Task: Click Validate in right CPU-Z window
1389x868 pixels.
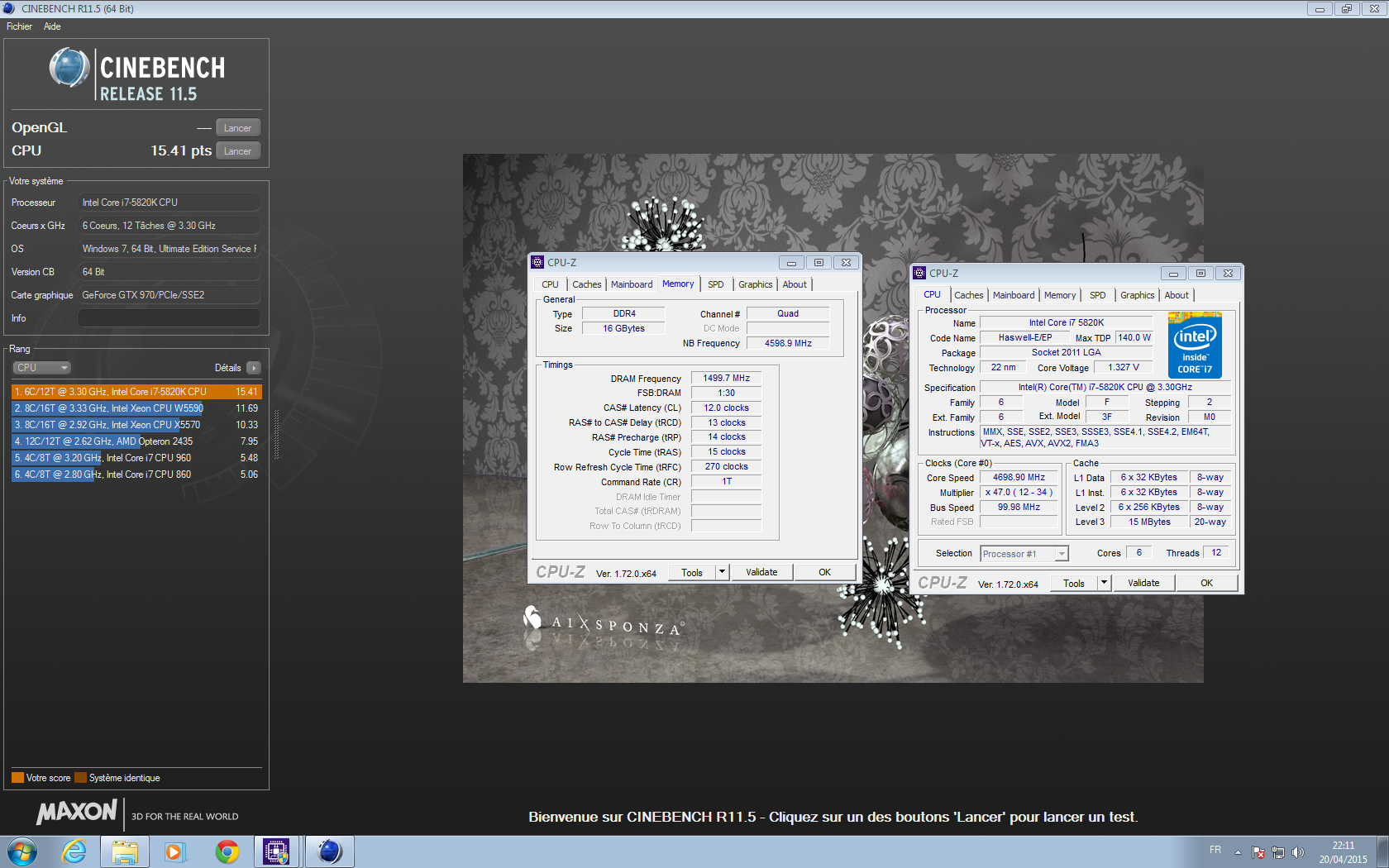Action: pyautogui.click(x=1143, y=583)
